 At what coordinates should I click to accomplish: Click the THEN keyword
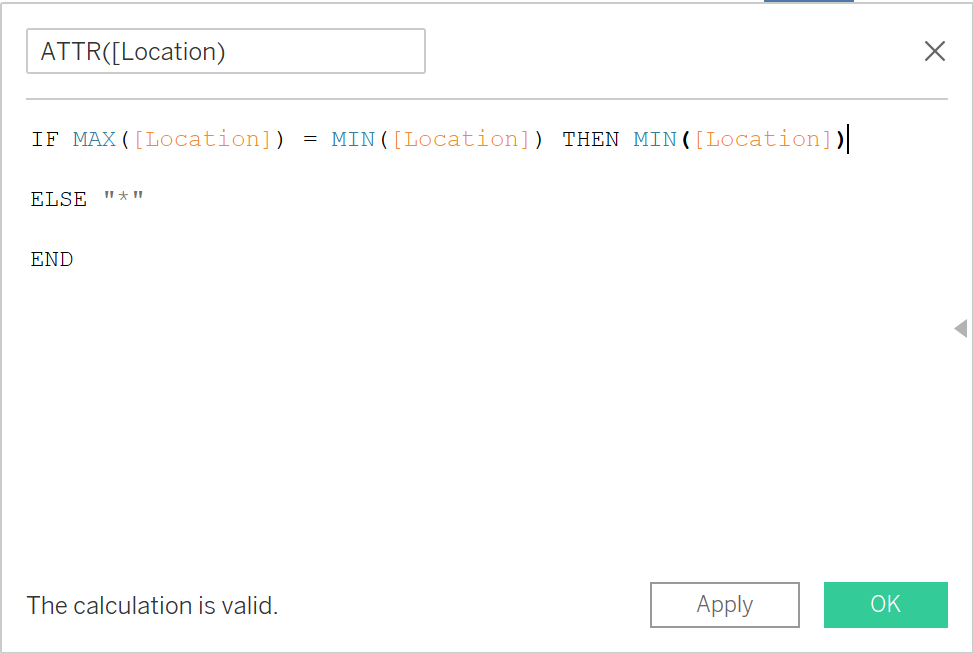[x=591, y=139]
